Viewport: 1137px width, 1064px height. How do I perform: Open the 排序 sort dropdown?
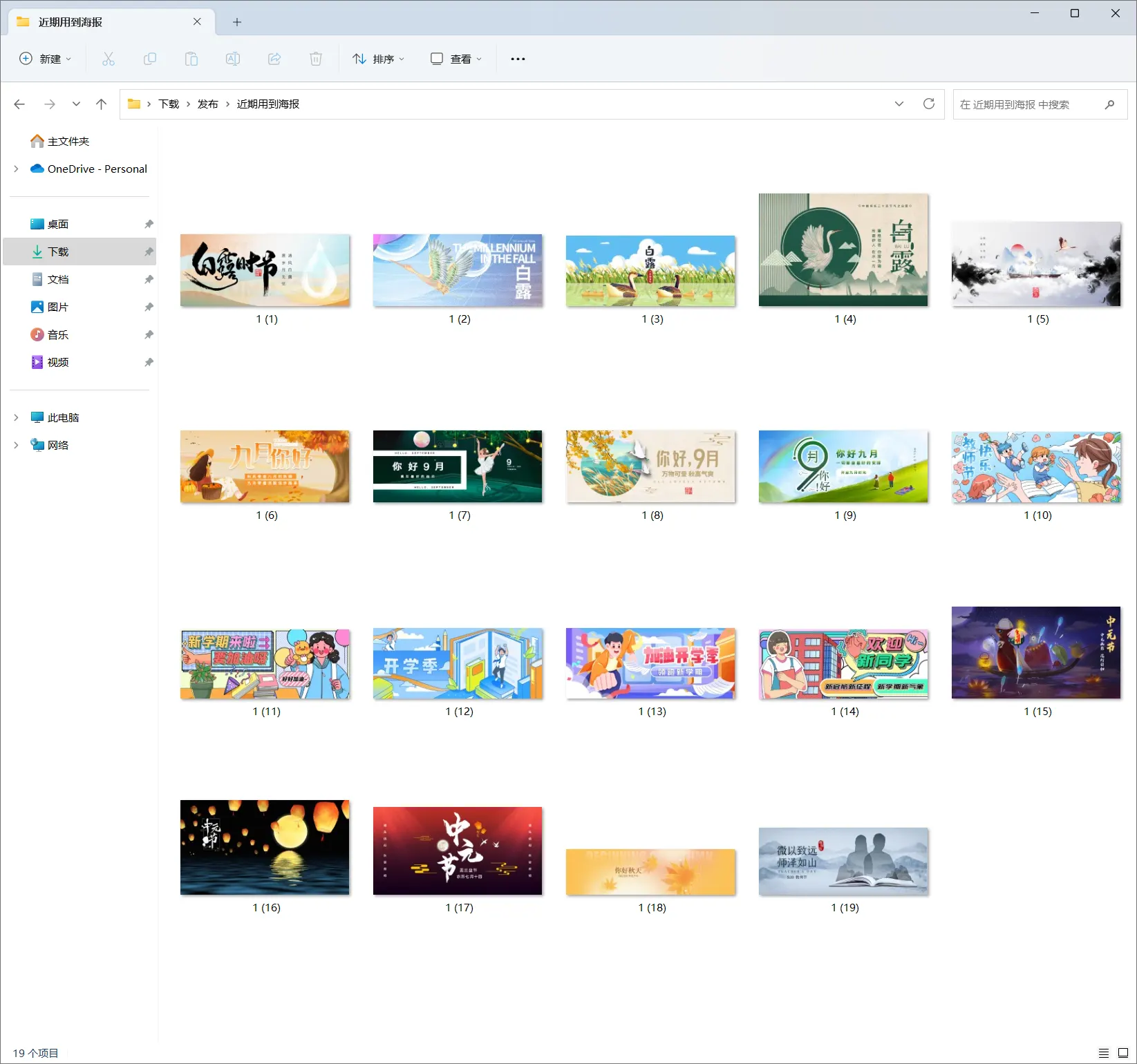click(x=378, y=59)
